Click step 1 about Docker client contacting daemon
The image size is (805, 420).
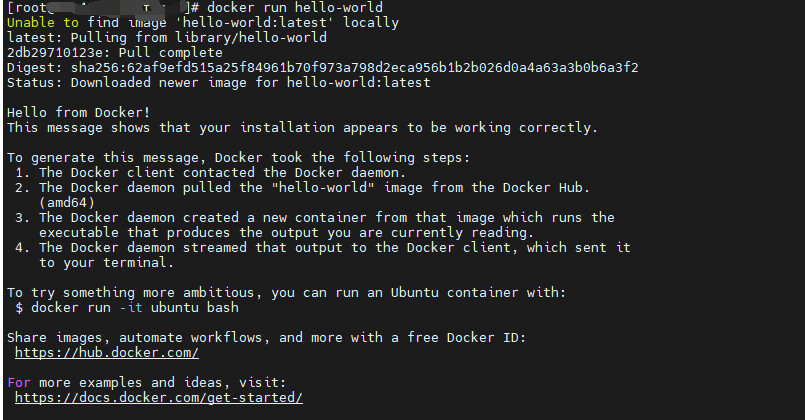click(210, 173)
